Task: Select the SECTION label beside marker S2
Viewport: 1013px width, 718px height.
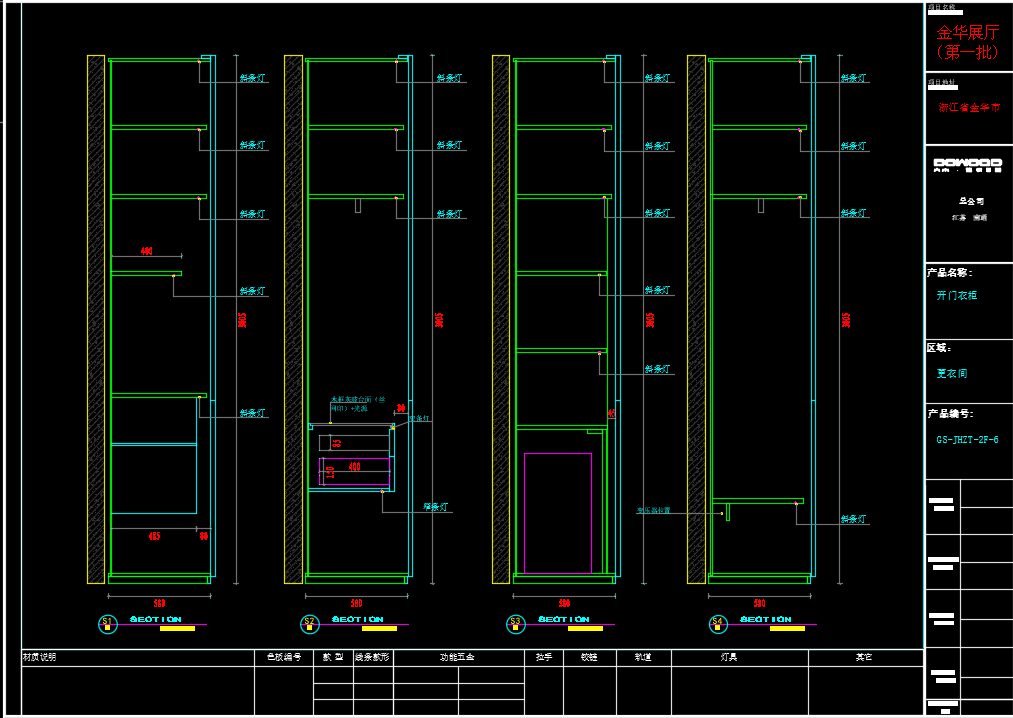Action: 358,619
